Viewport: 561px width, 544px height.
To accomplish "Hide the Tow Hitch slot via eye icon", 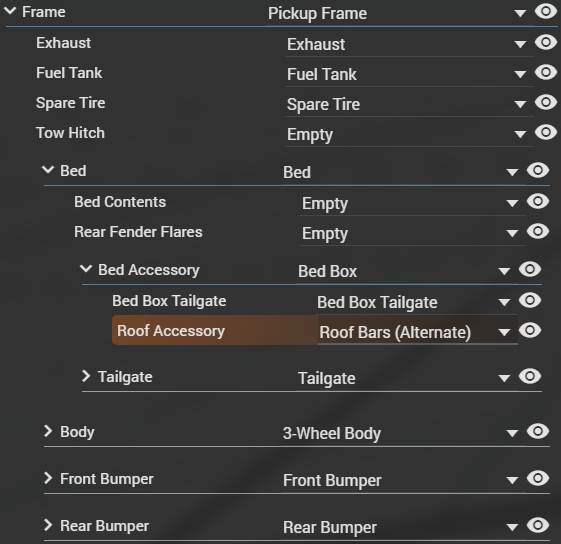I will tap(546, 132).
